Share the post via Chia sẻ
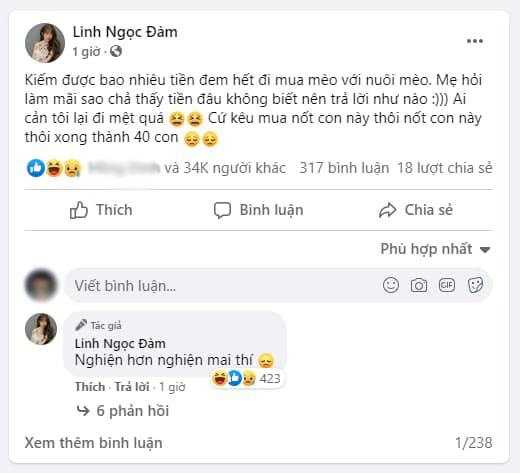 [x=416, y=210]
